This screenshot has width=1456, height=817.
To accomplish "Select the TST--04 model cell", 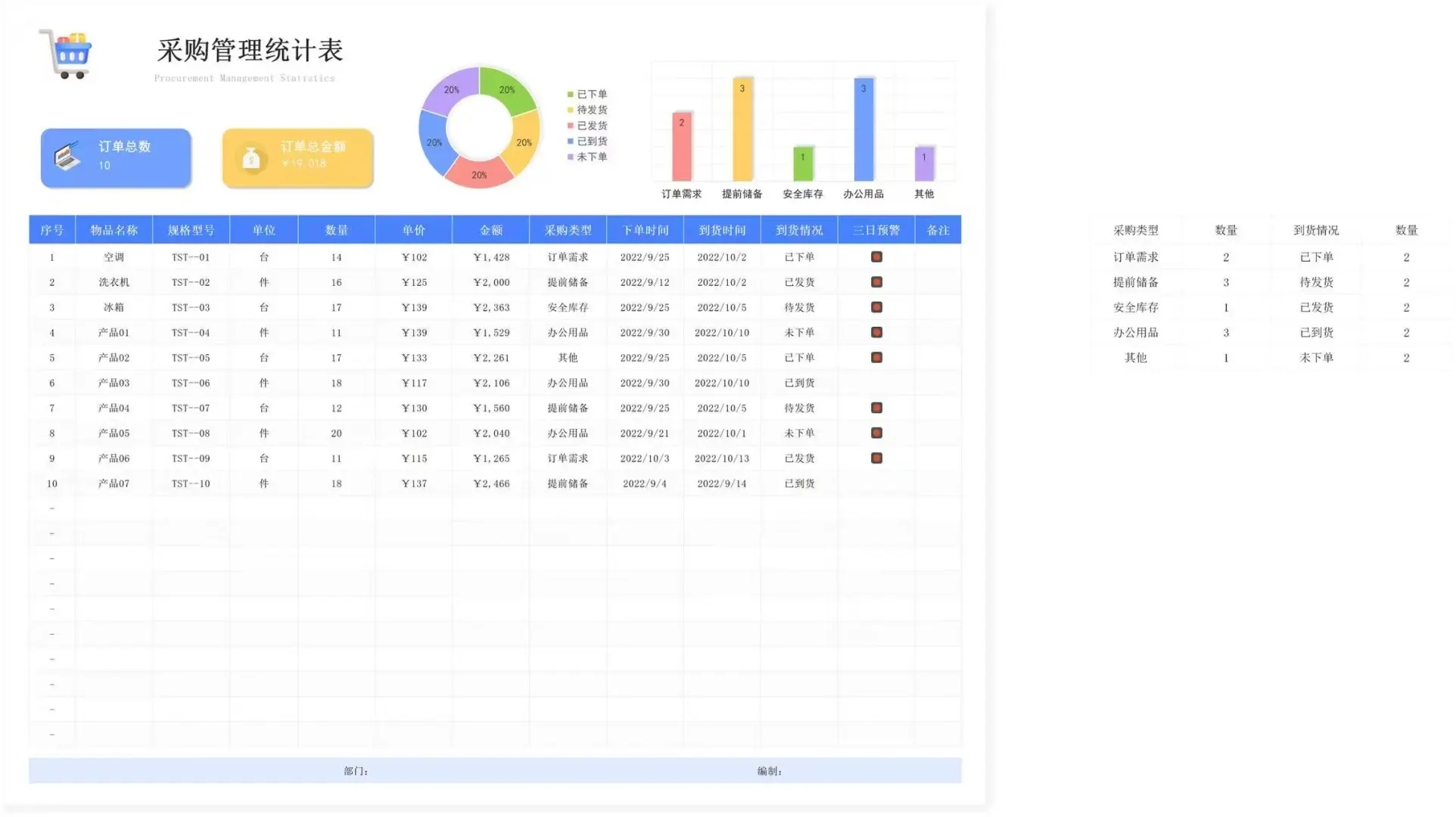I will (191, 332).
